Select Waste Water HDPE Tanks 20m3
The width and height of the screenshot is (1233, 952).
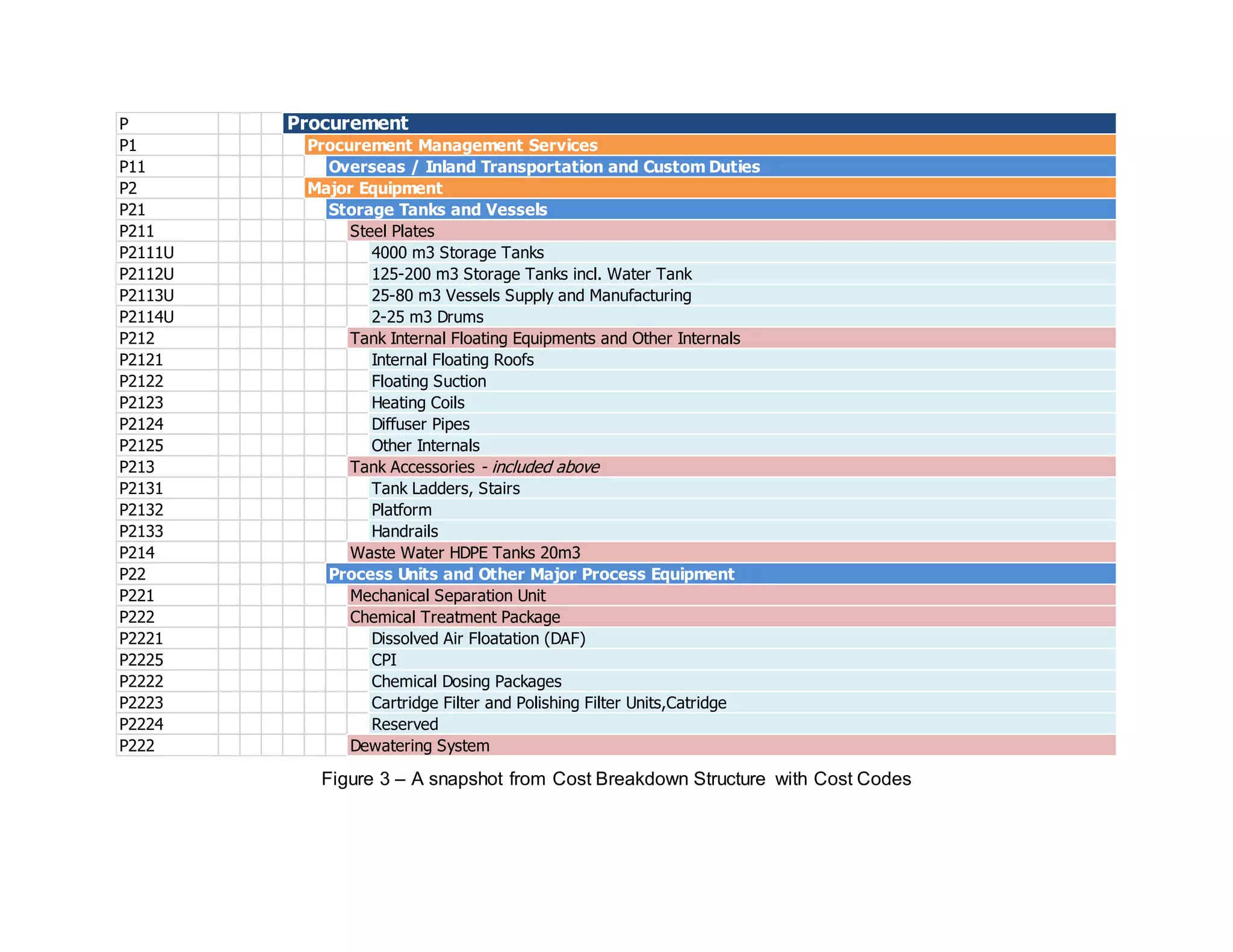(731, 552)
